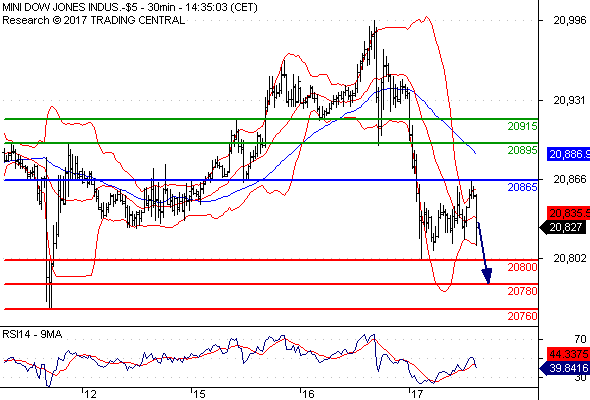
Task: Click the RSI 70 level label
Action: point(581,339)
